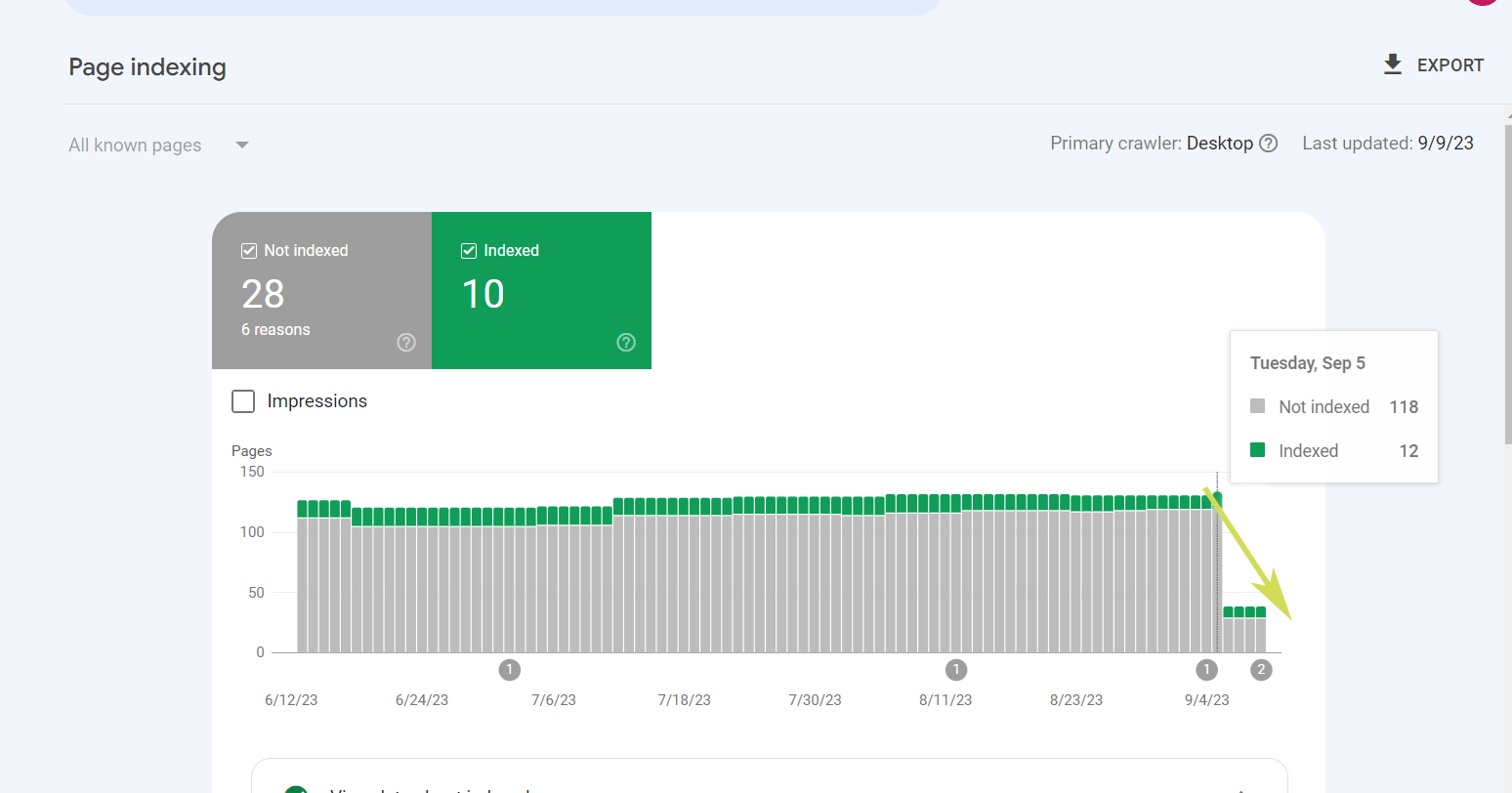Click the Export download icon
Viewport: 1512px width, 793px height.
[x=1393, y=64]
